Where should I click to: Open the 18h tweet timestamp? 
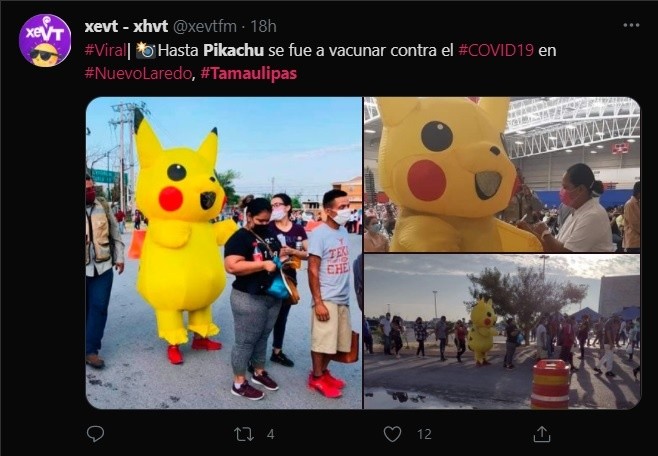(x=264, y=26)
